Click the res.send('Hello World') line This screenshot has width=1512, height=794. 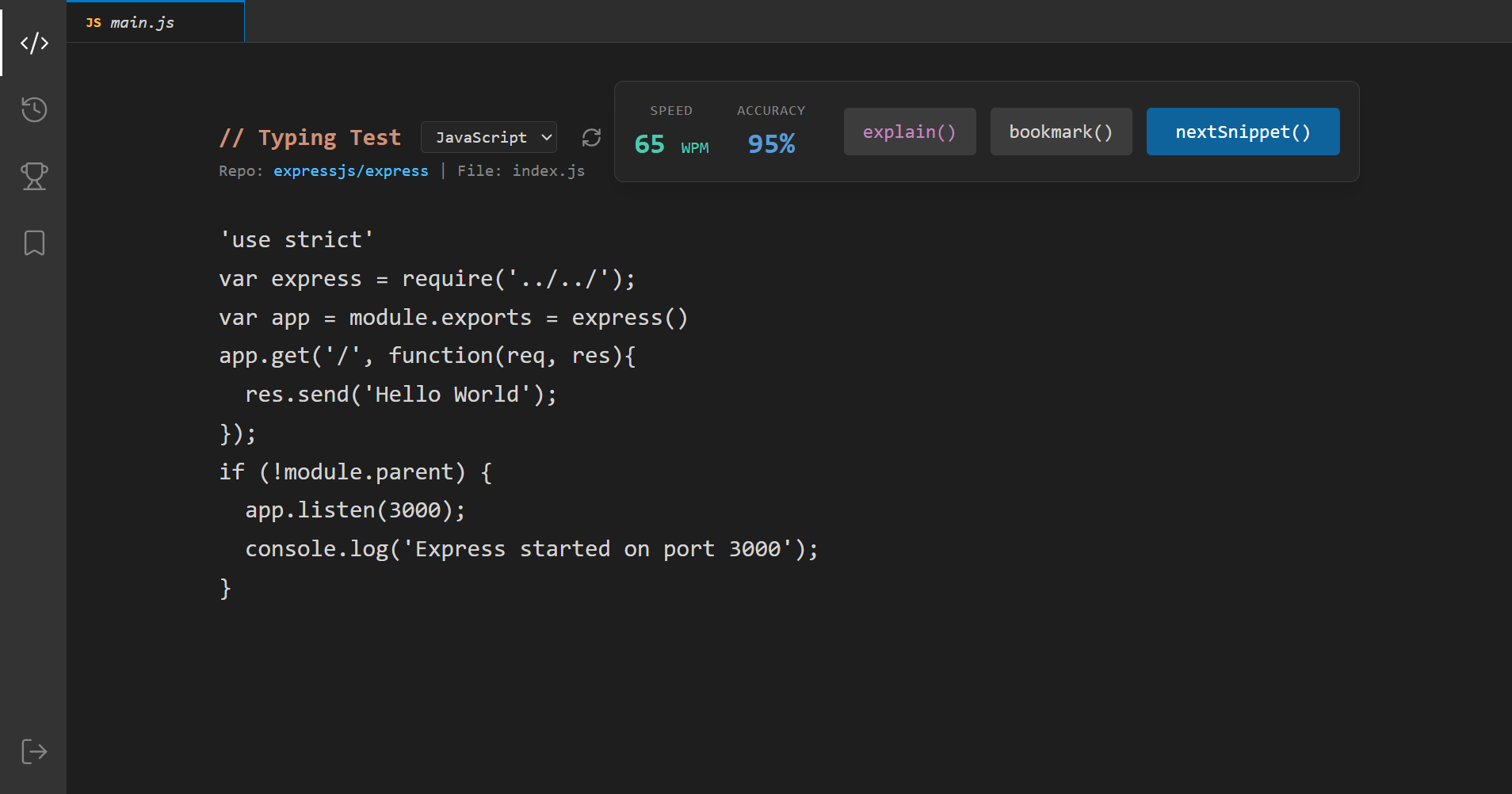pyautogui.click(x=401, y=395)
